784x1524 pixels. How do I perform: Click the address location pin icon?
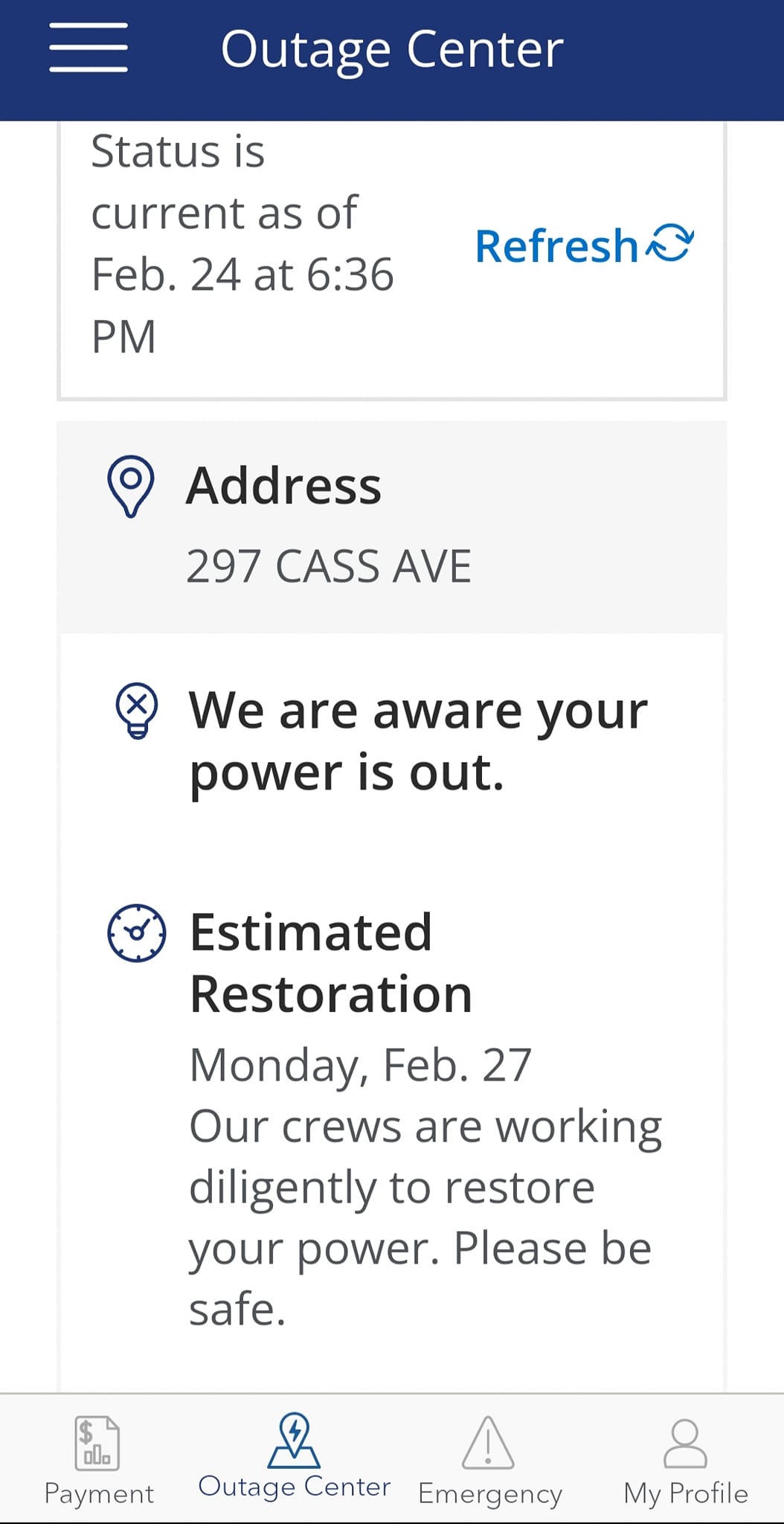coord(131,486)
